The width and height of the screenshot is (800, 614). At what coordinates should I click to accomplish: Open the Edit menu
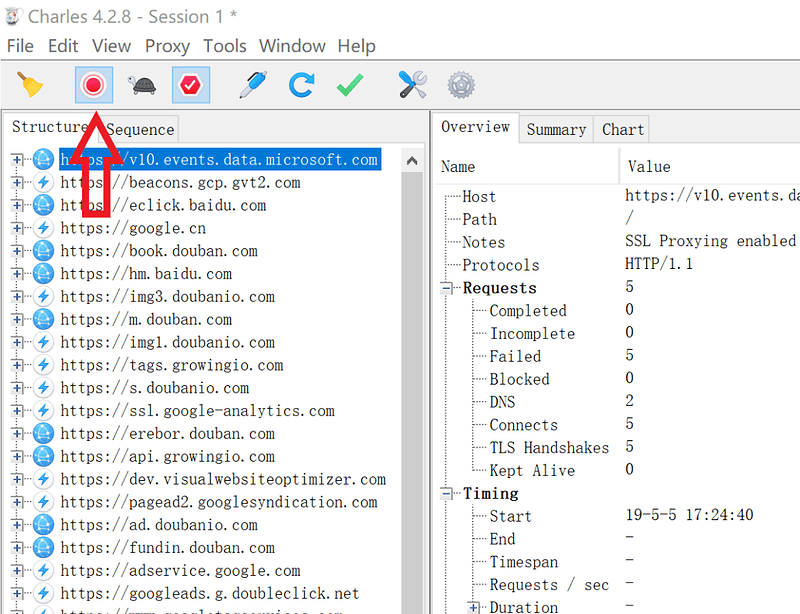point(63,46)
